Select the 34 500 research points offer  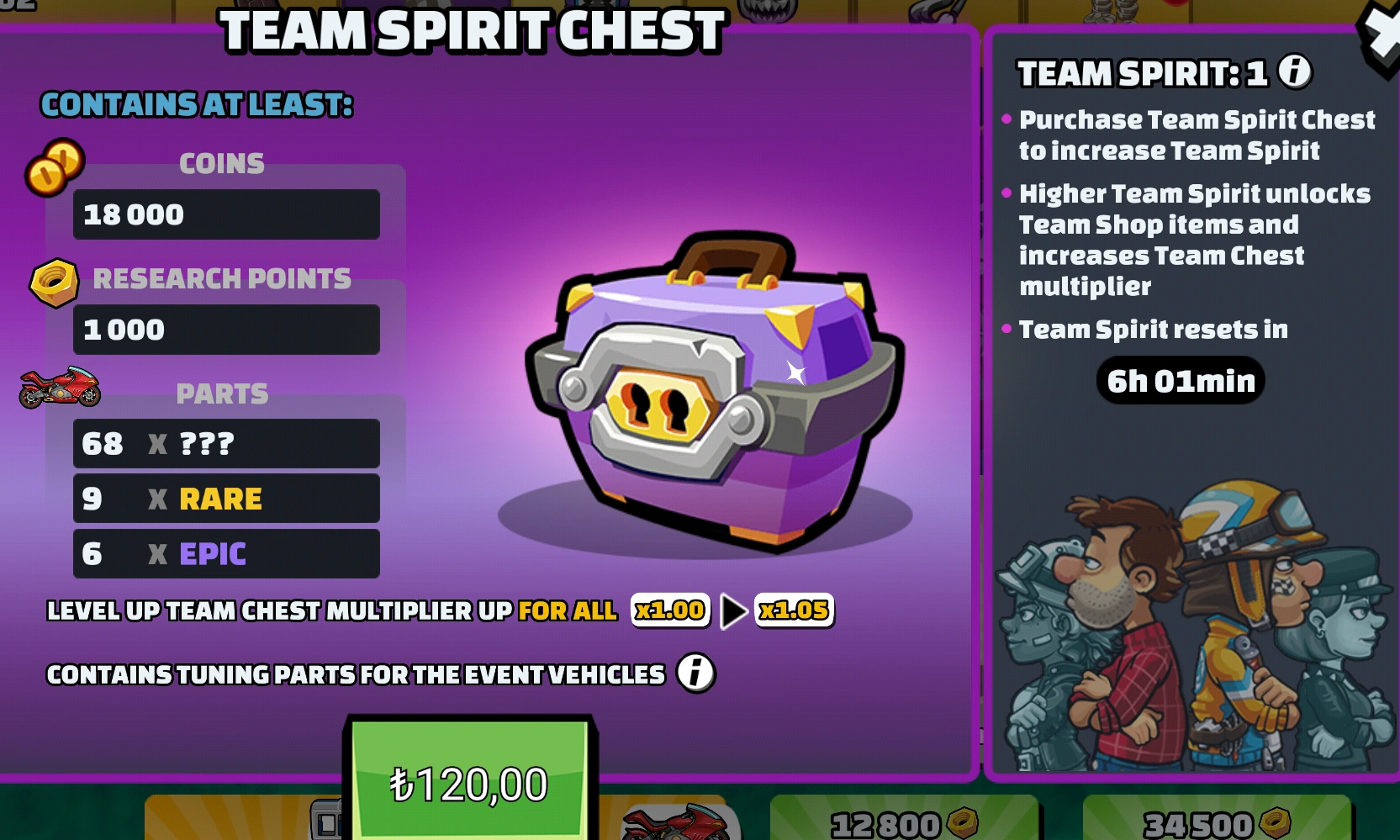pos(1217,818)
